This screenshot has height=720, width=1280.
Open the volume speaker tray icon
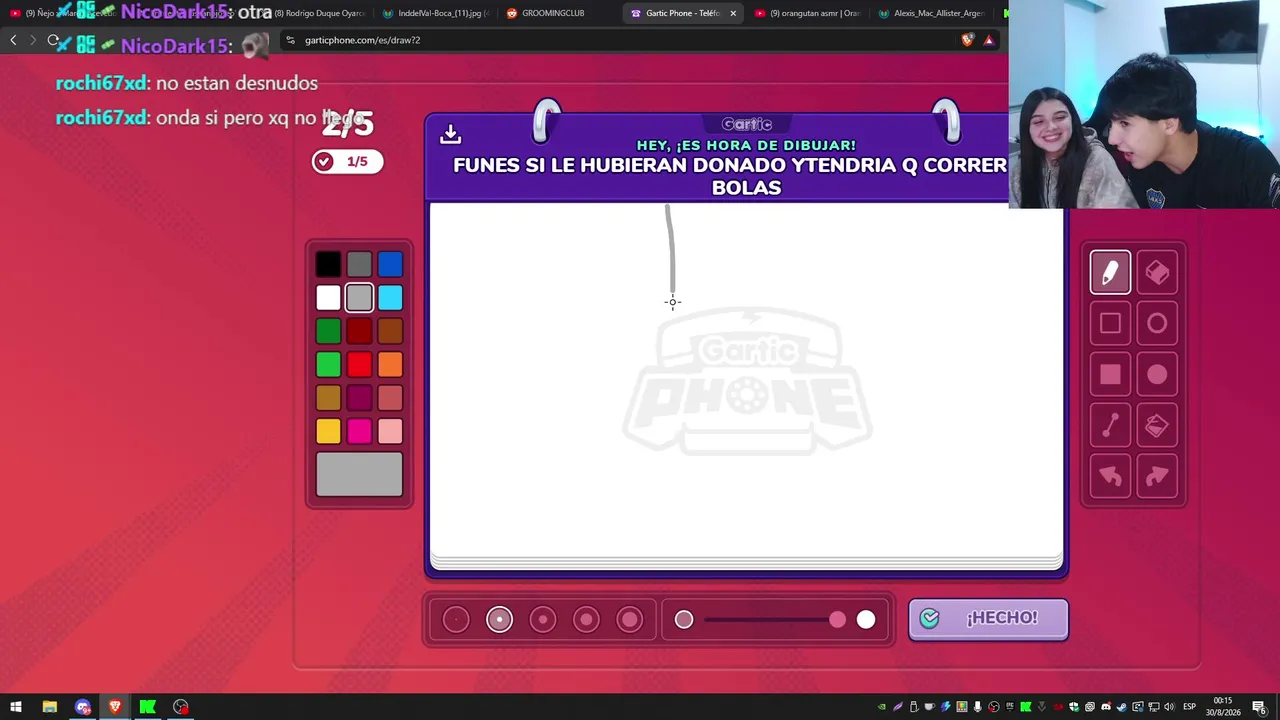1169,707
